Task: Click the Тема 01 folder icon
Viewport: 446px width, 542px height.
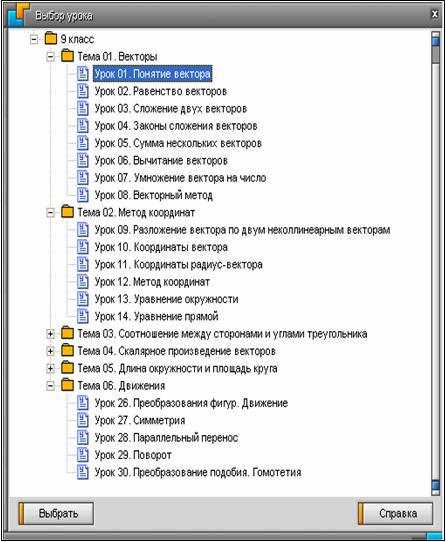Action: [x=67, y=56]
